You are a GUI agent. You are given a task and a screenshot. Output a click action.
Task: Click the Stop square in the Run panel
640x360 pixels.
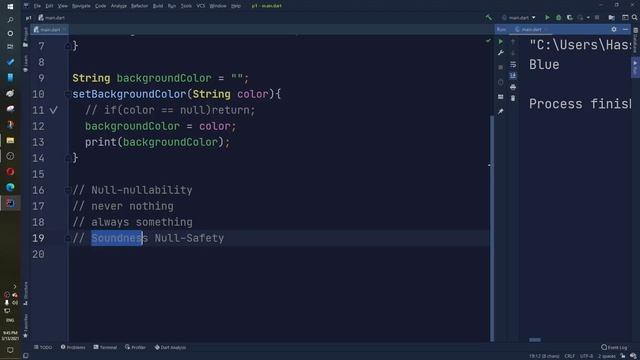click(501, 67)
